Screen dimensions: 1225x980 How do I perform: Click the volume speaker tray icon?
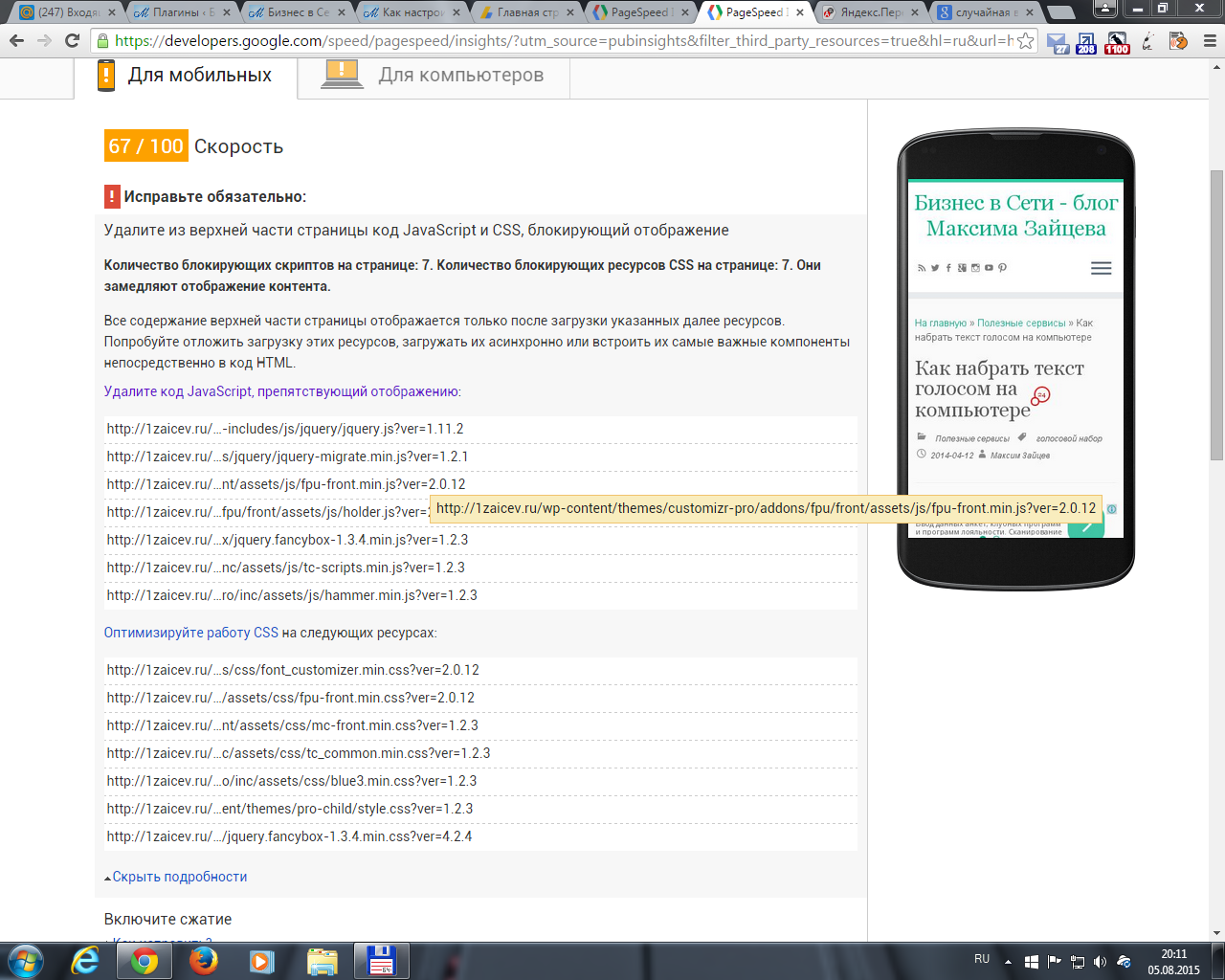(1100, 961)
